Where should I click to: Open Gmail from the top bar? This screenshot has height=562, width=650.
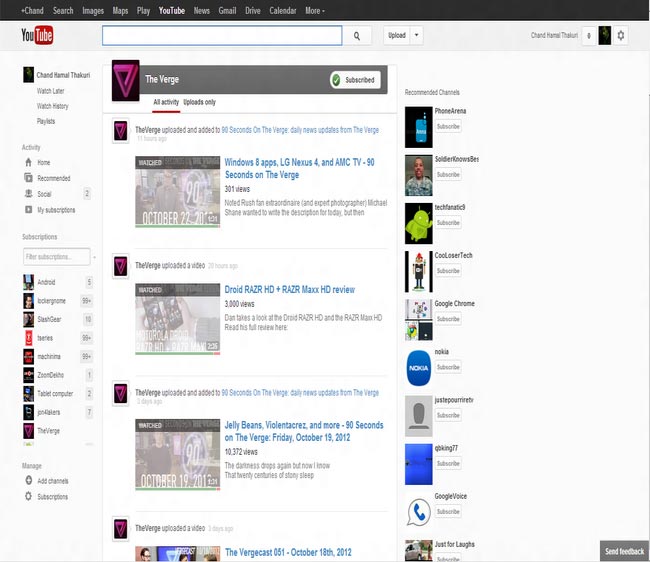tap(227, 11)
